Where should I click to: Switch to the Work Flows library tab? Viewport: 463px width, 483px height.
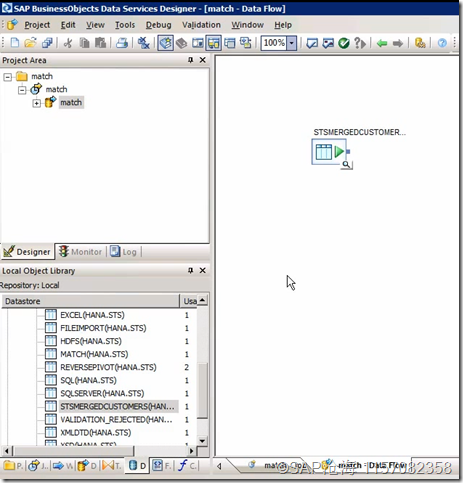point(63,466)
